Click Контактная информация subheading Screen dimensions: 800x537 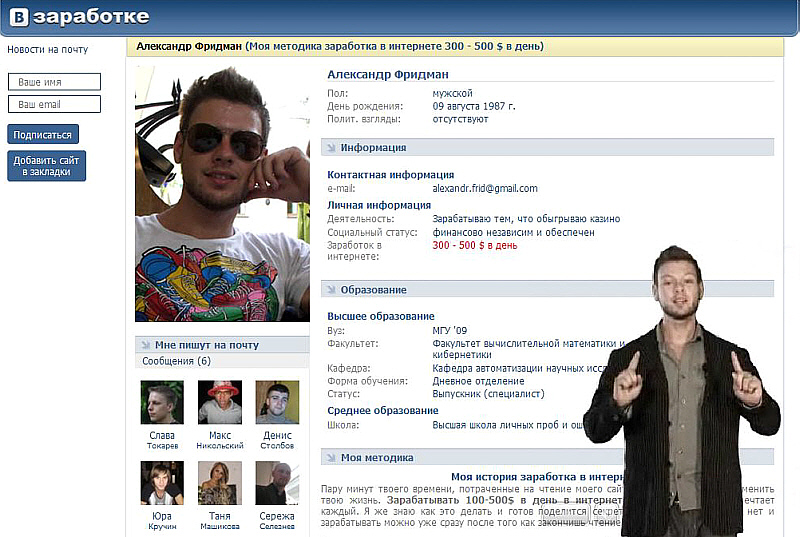coord(390,175)
